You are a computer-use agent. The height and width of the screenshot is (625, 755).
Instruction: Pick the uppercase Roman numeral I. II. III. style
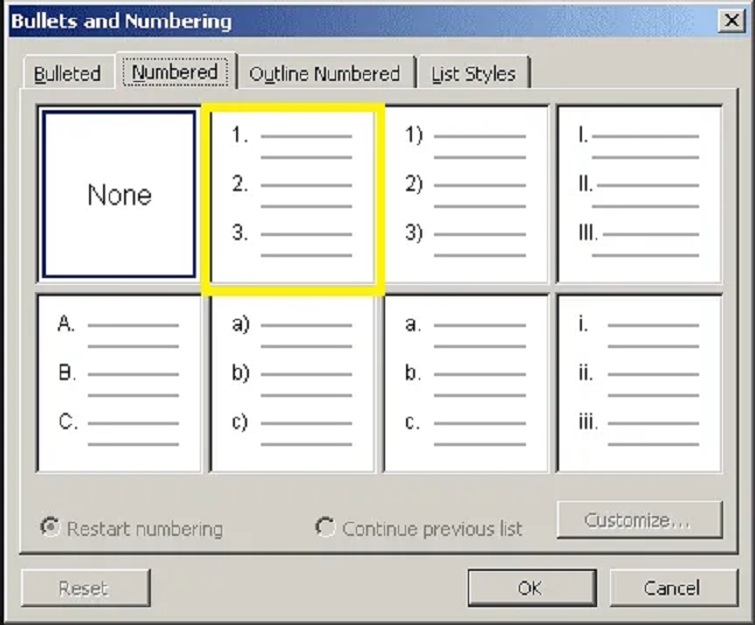[639, 195]
